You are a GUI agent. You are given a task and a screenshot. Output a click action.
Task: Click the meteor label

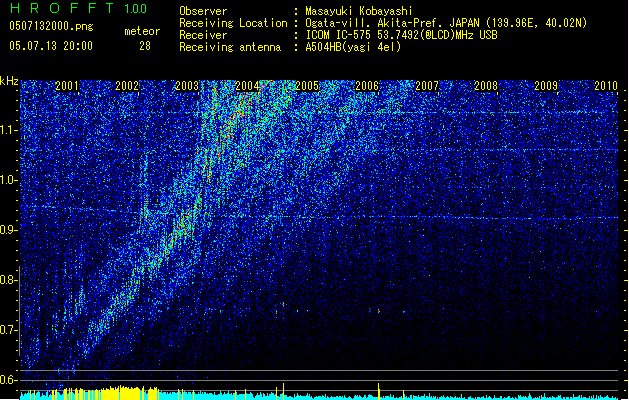point(142,31)
